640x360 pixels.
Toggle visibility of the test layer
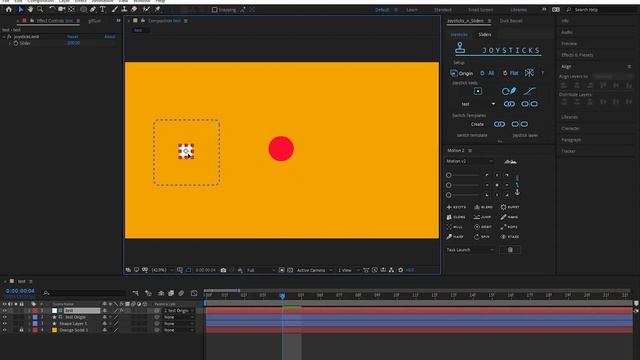point(4,311)
